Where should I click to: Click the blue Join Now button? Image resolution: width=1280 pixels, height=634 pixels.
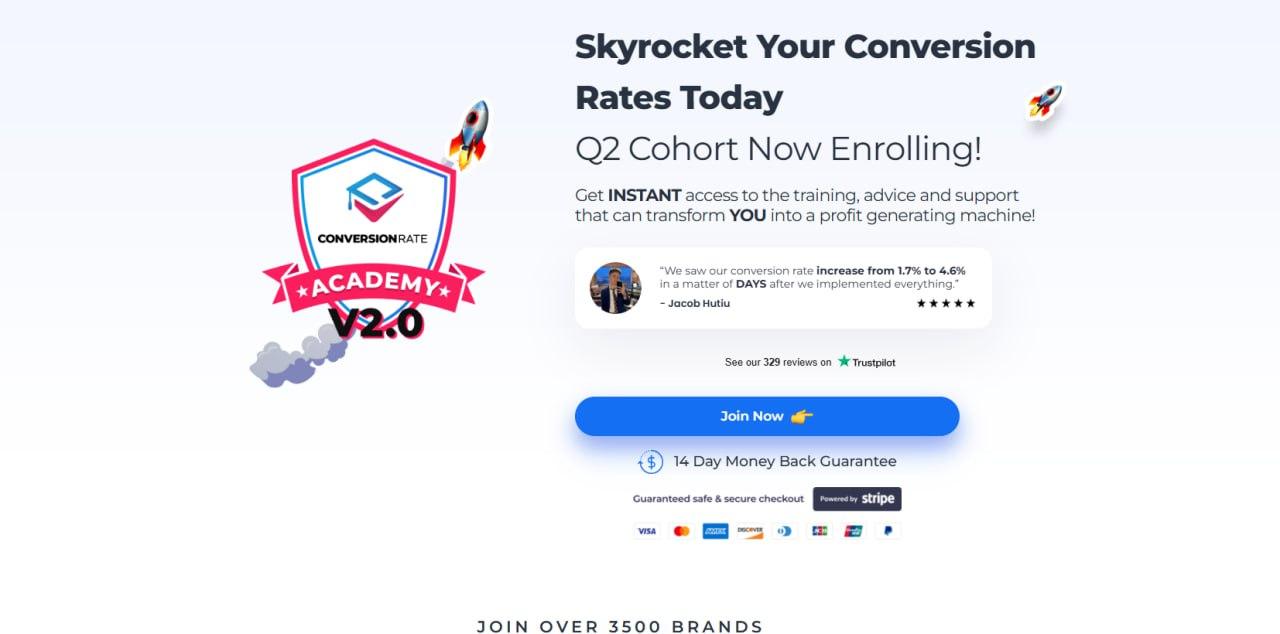[767, 416]
